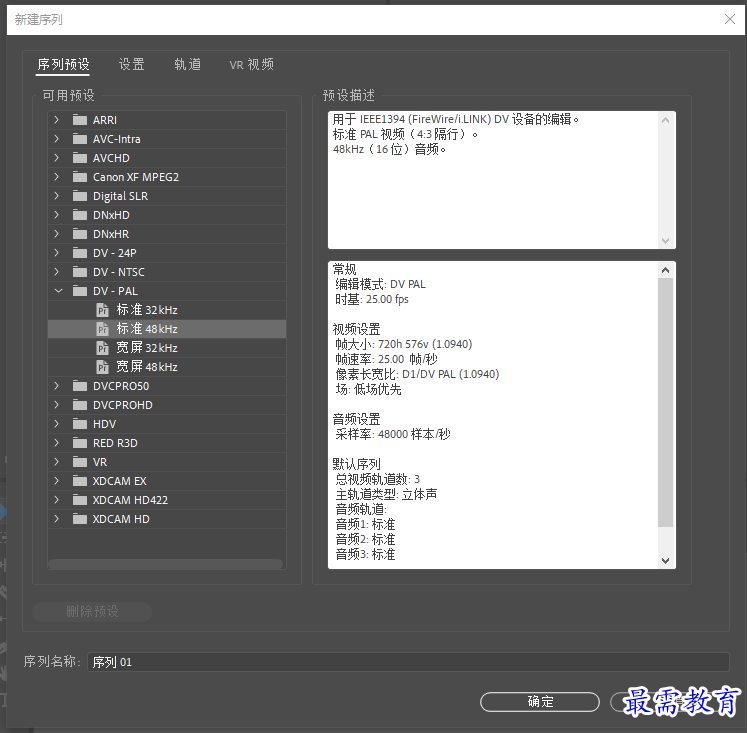Collapse the DV - PAL preset folder
Image resolution: width=747 pixels, height=733 pixels.
(58, 291)
